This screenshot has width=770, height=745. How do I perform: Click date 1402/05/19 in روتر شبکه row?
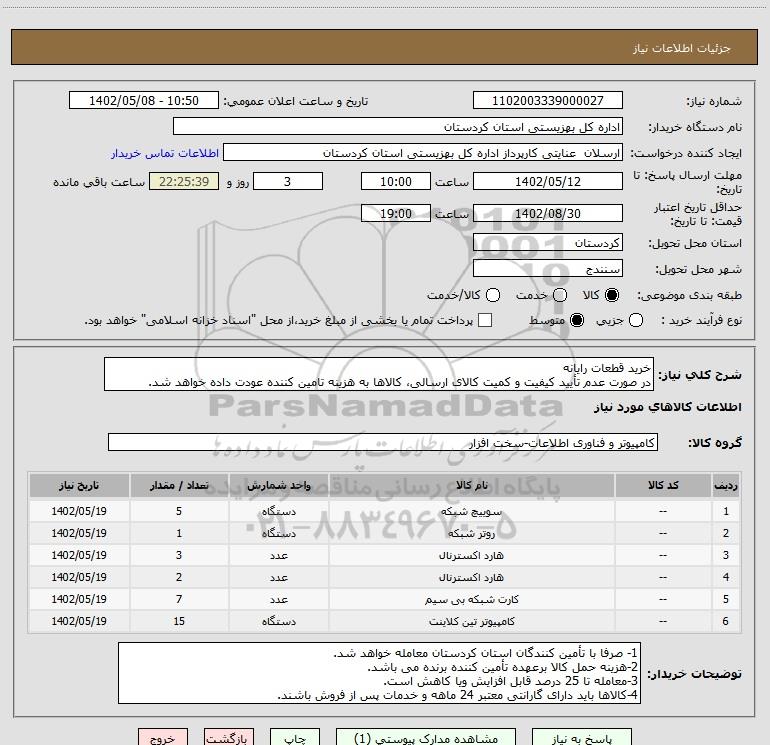(79, 533)
